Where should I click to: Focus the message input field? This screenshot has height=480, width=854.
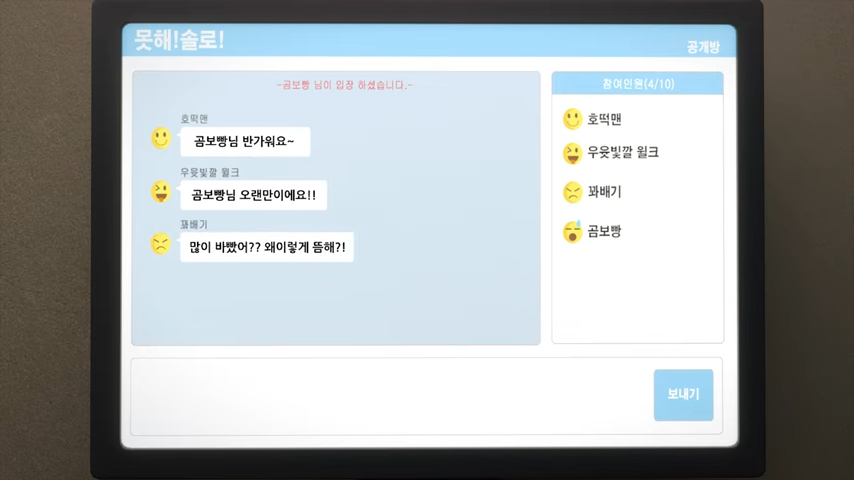391,396
